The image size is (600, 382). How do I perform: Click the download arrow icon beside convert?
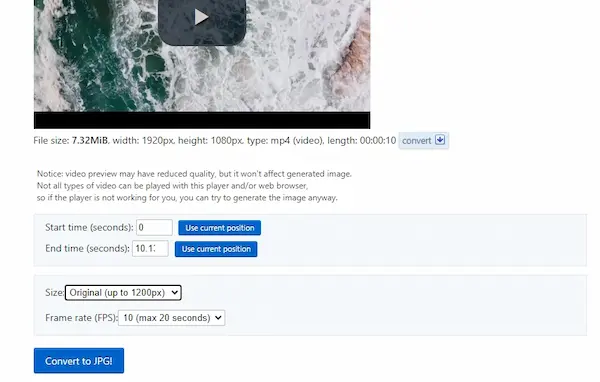[x=440, y=140]
